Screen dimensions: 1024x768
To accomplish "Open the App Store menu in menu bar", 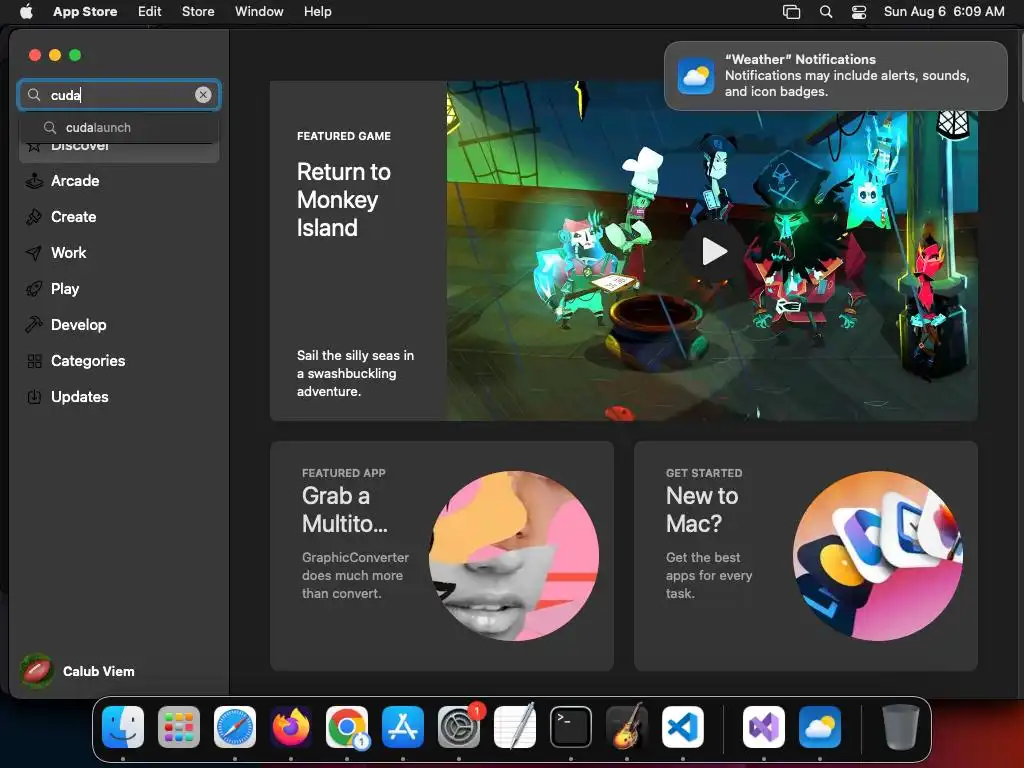I will pyautogui.click(x=85, y=12).
